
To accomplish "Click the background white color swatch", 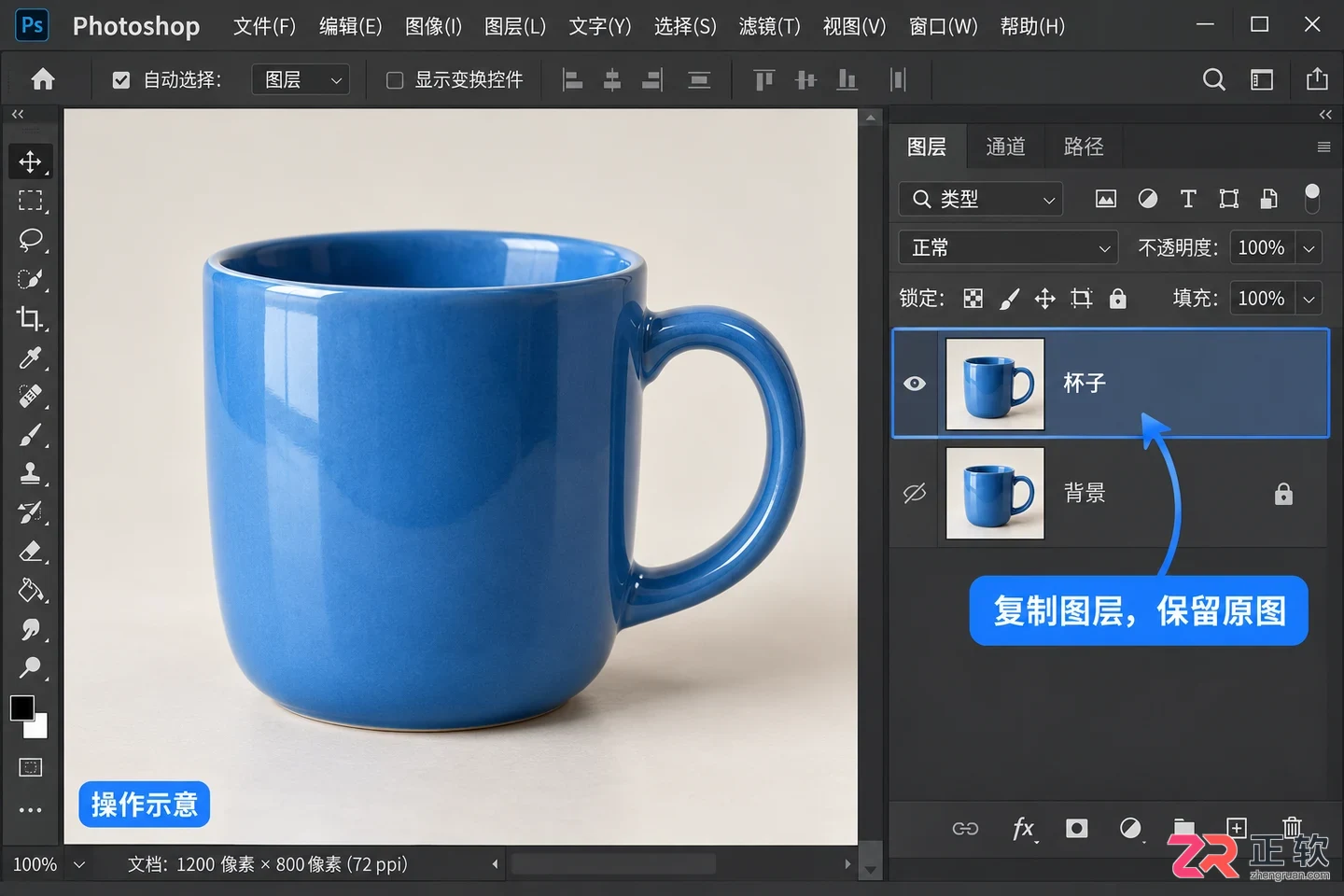I will (x=38, y=727).
